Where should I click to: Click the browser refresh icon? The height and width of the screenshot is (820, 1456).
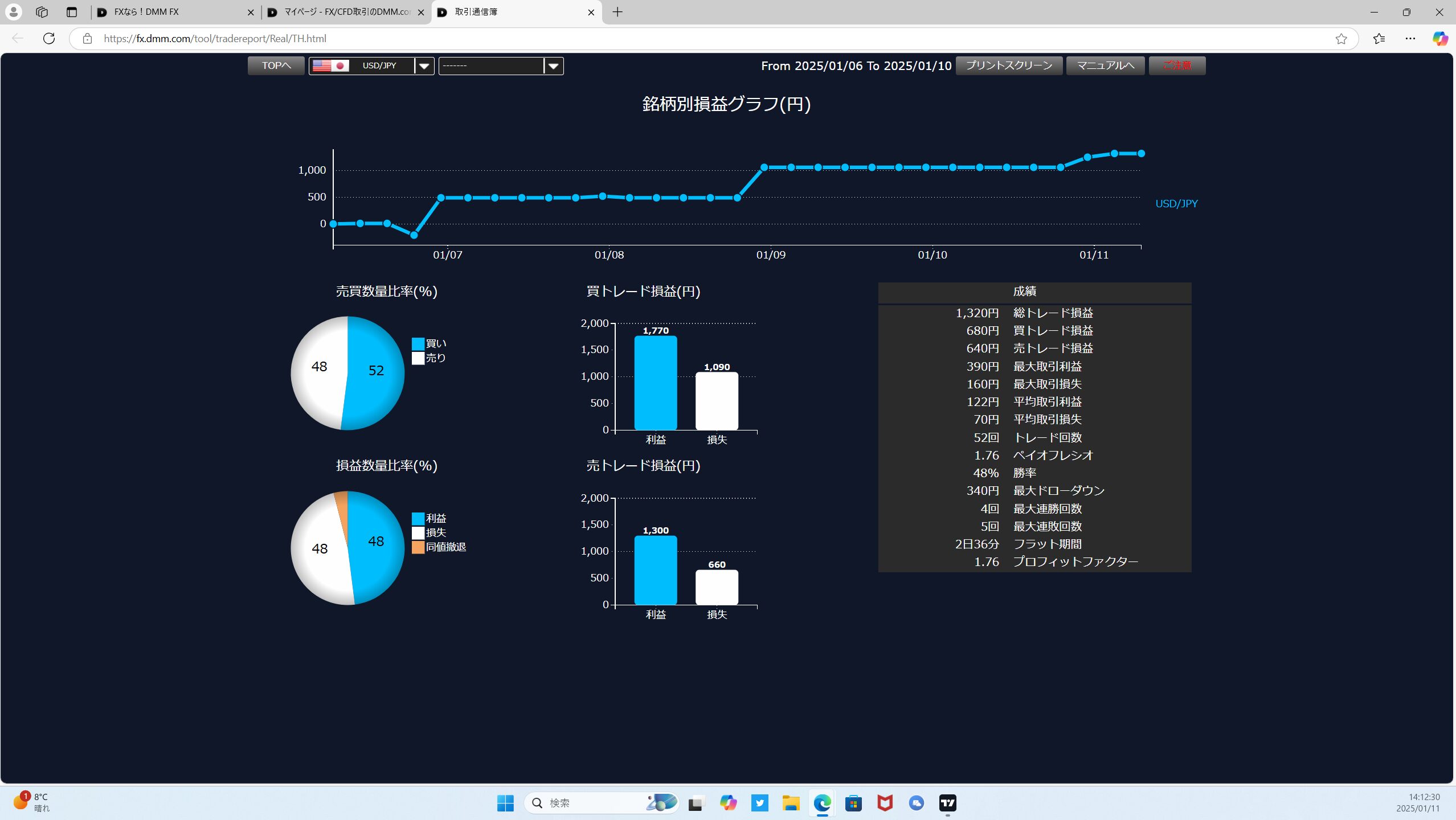49,38
